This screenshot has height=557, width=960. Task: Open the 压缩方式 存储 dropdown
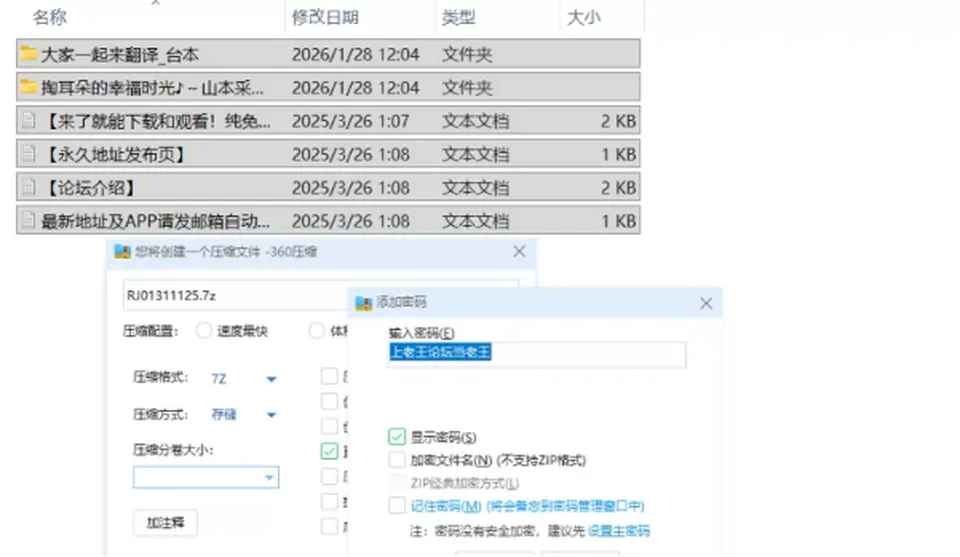(271, 416)
